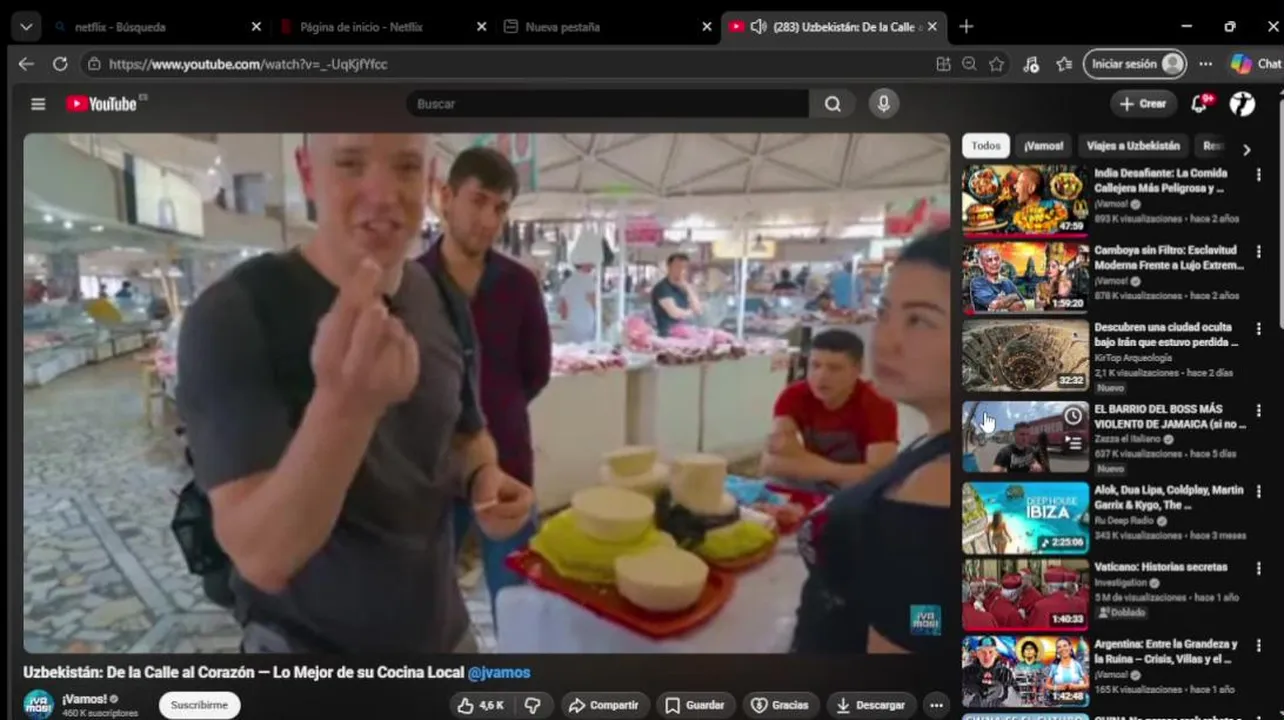Select the Viajes a Uzbekistán chip

coord(1132,146)
